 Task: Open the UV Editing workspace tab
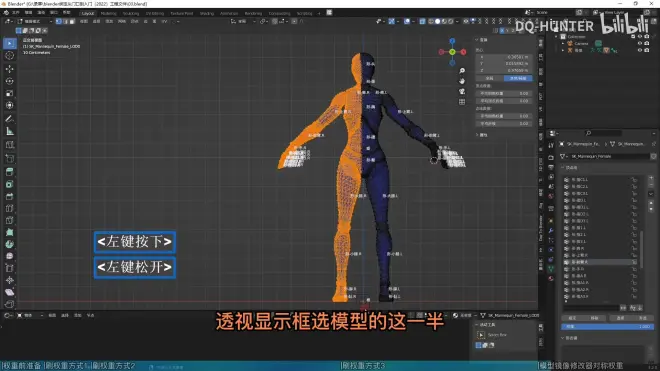click(154, 13)
